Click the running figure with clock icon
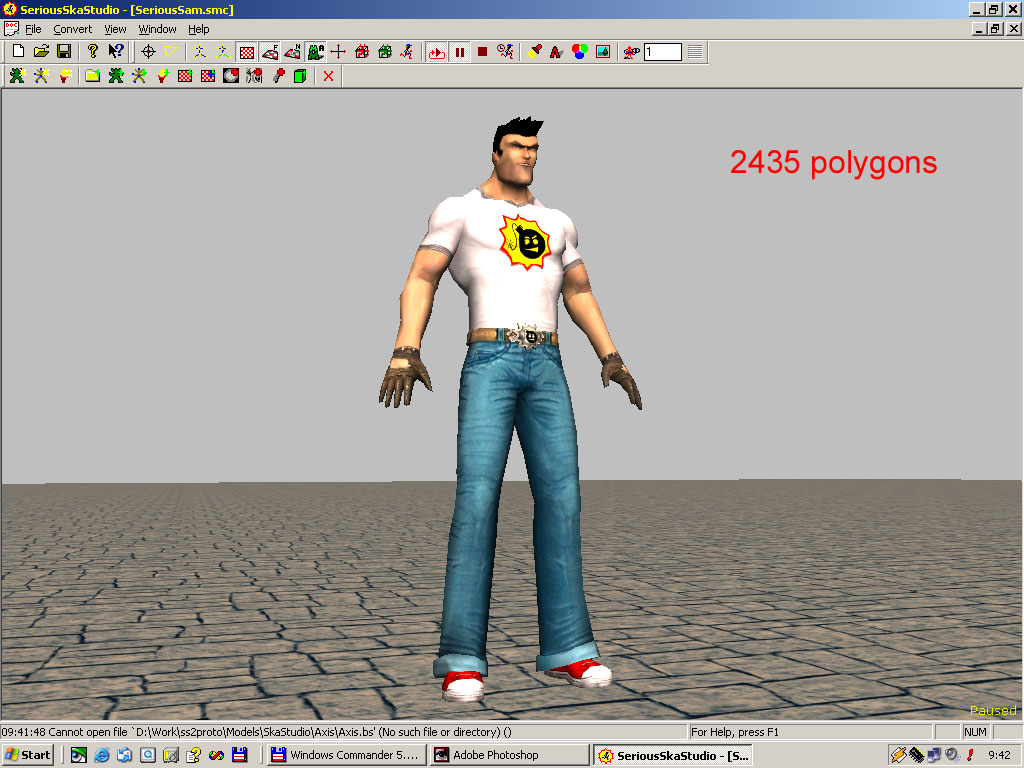This screenshot has height=768, width=1024. 505,52
